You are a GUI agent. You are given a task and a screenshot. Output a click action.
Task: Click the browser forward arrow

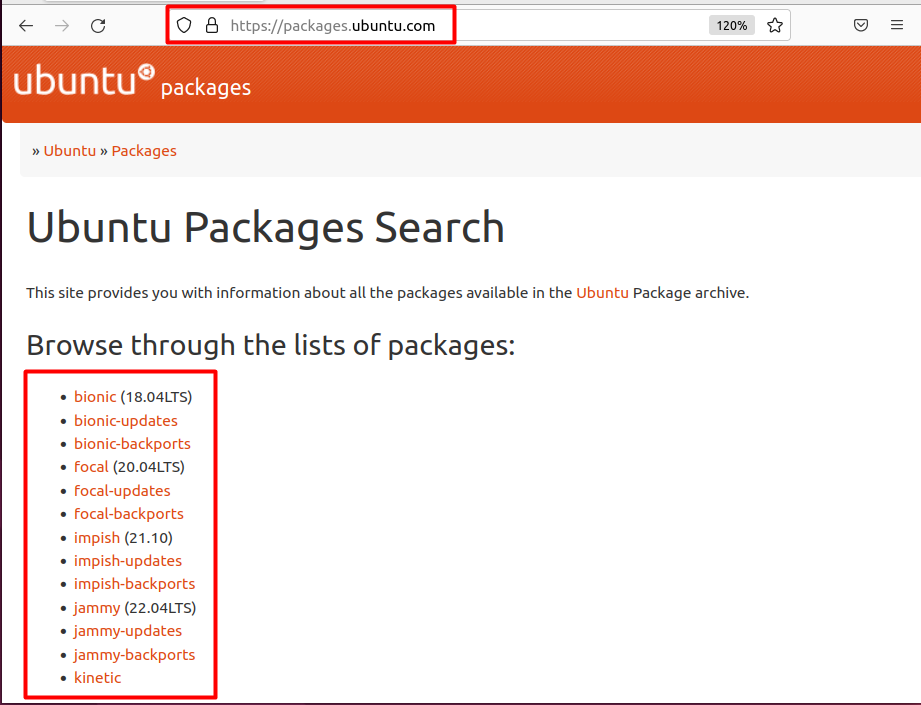[x=62, y=26]
